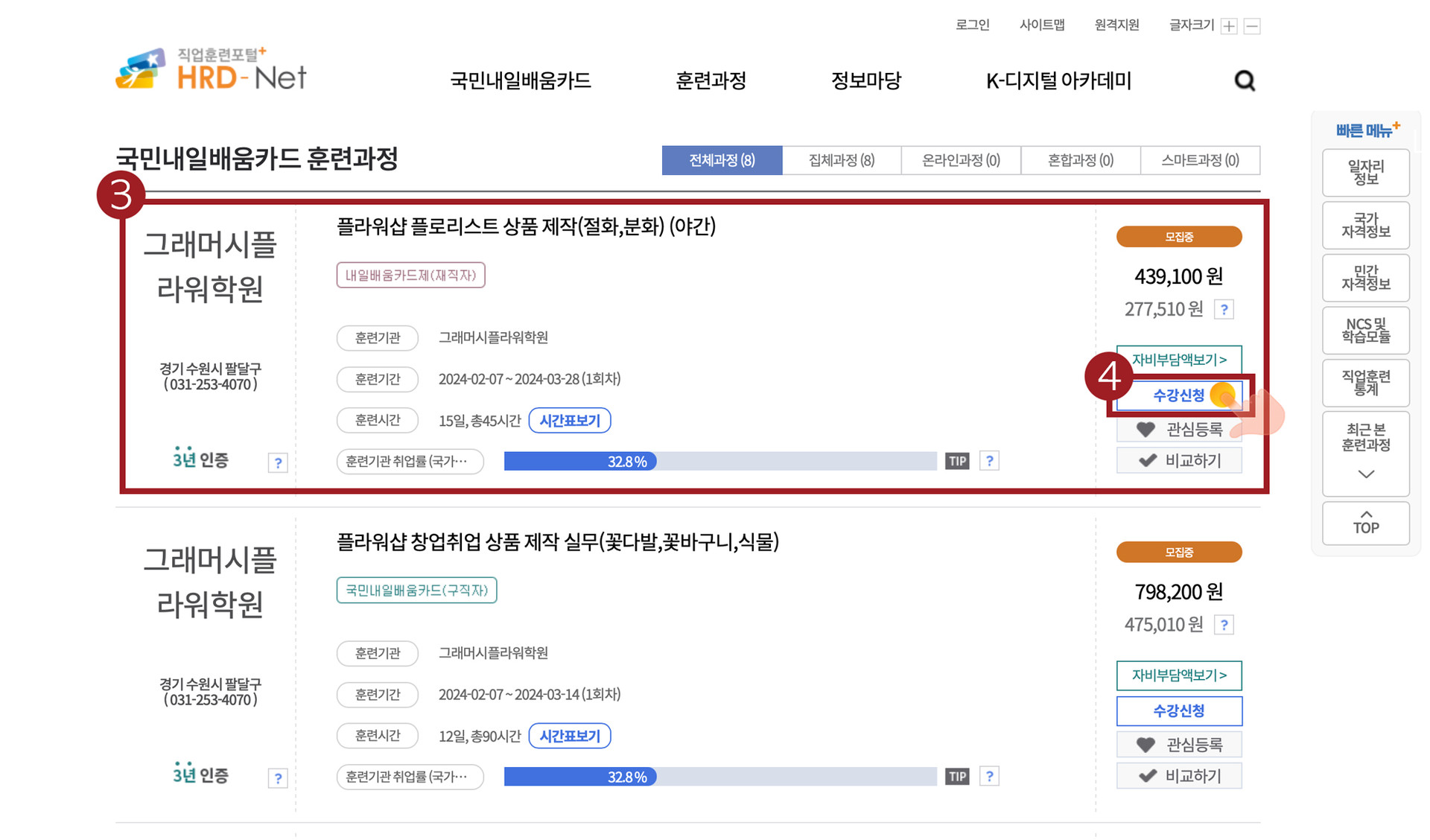Expand 최근 본 훈련과정 chevron
1430x840 pixels.
tap(1365, 474)
